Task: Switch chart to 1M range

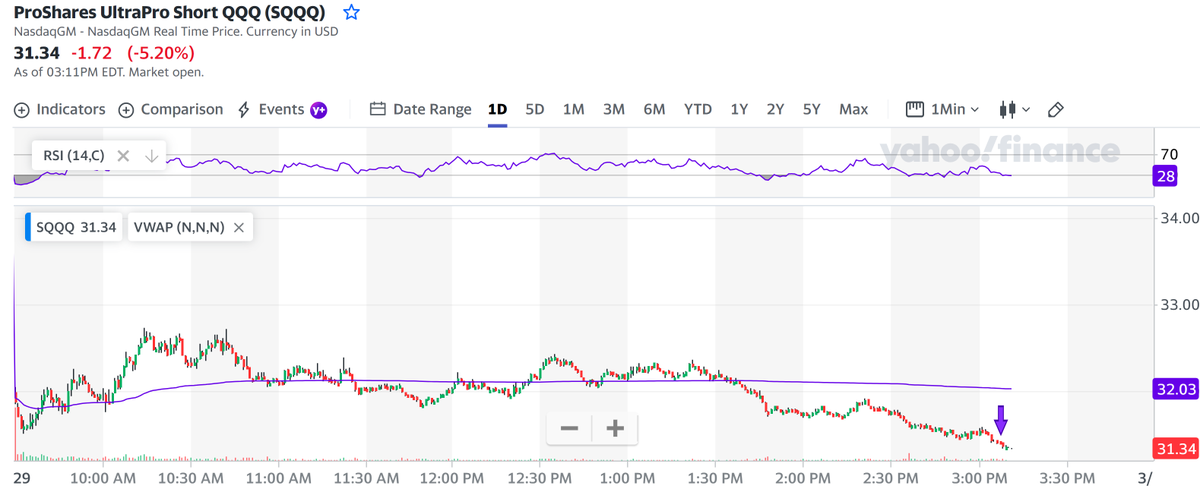Action: (573, 109)
